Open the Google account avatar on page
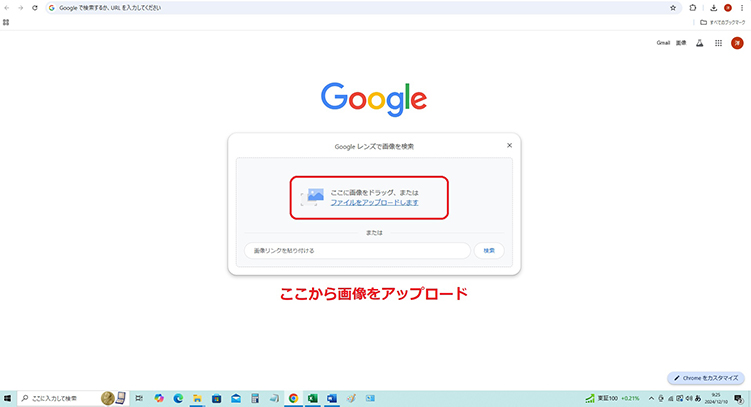The width and height of the screenshot is (751, 407). [737, 43]
